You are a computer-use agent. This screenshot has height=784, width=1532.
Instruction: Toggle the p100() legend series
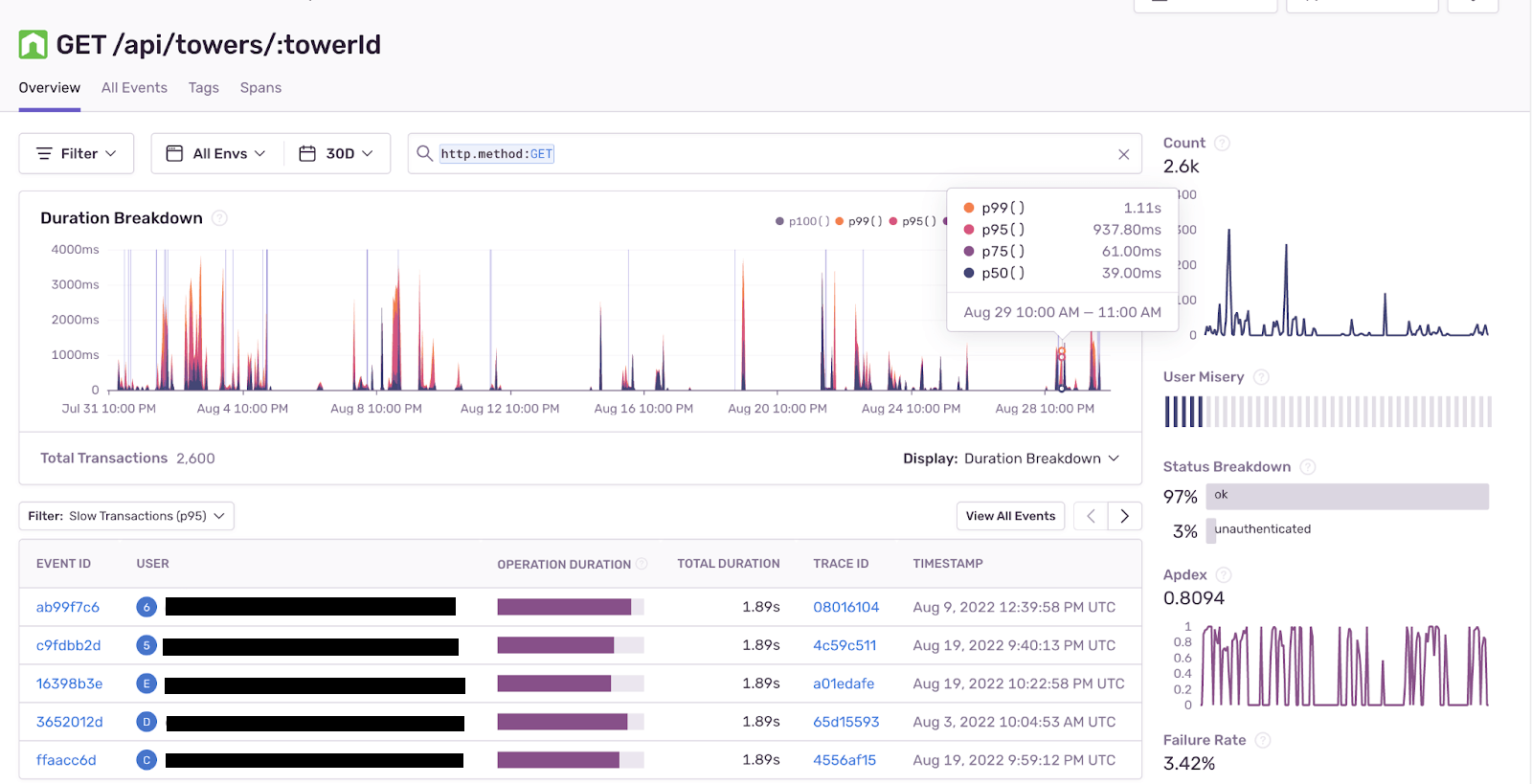coord(802,221)
